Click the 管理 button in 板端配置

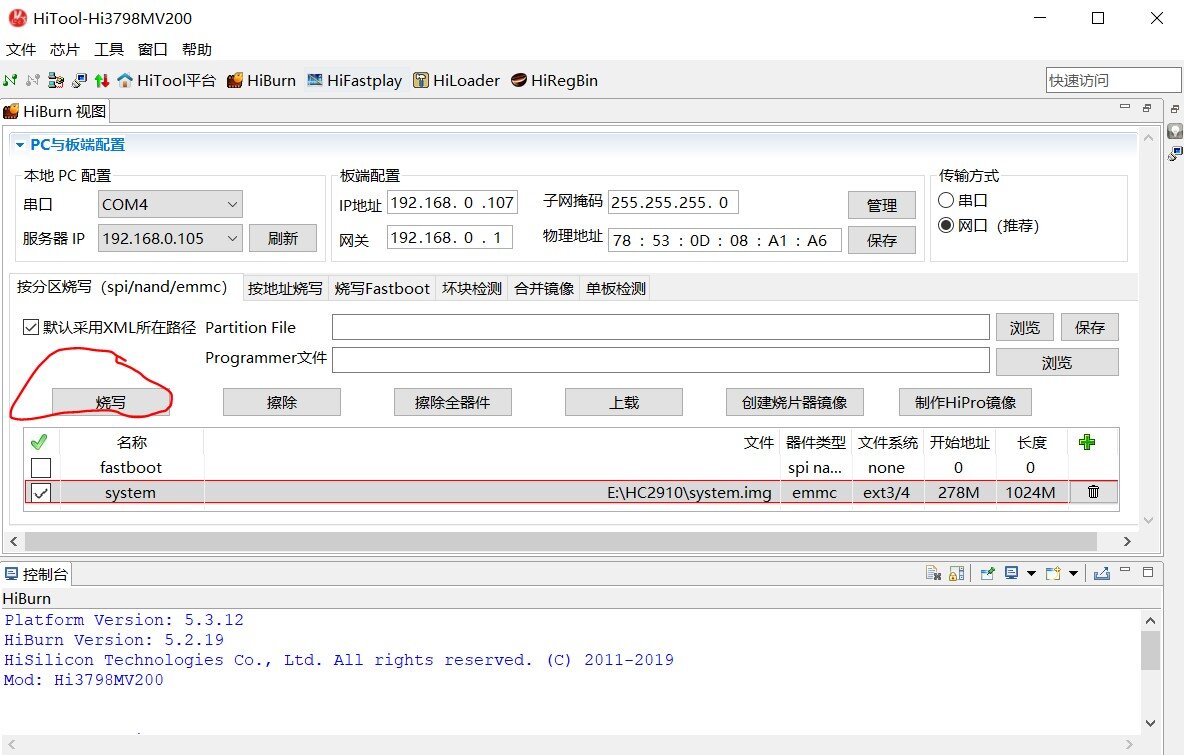[x=882, y=205]
